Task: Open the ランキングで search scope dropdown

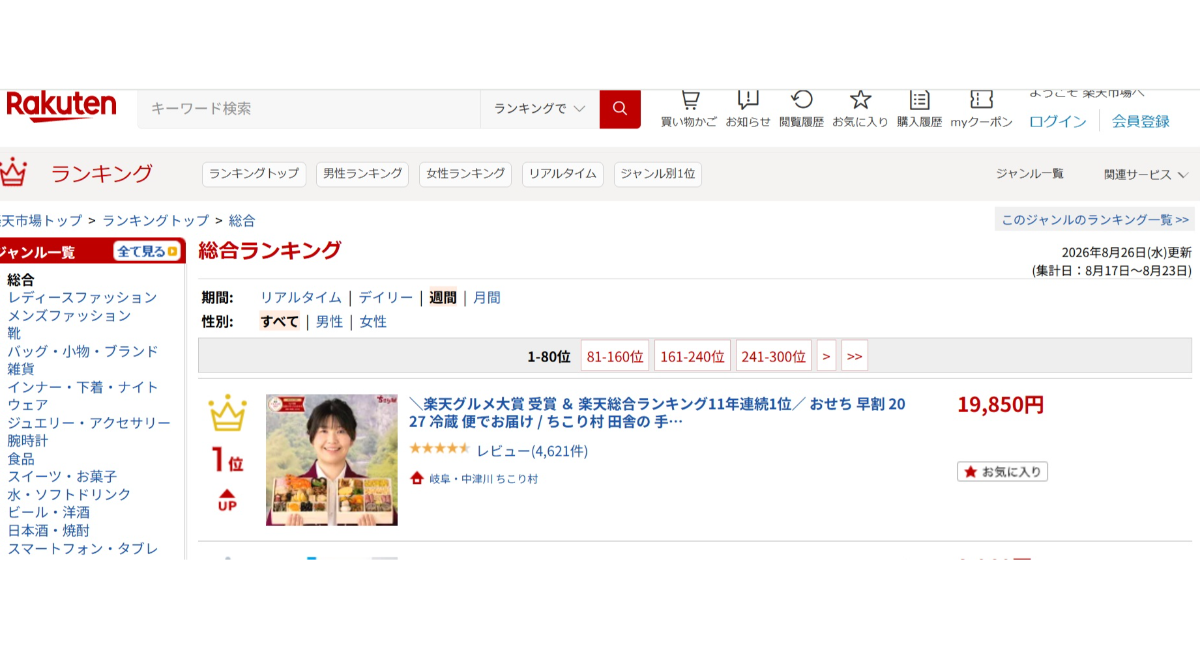Action: click(540, 108)
